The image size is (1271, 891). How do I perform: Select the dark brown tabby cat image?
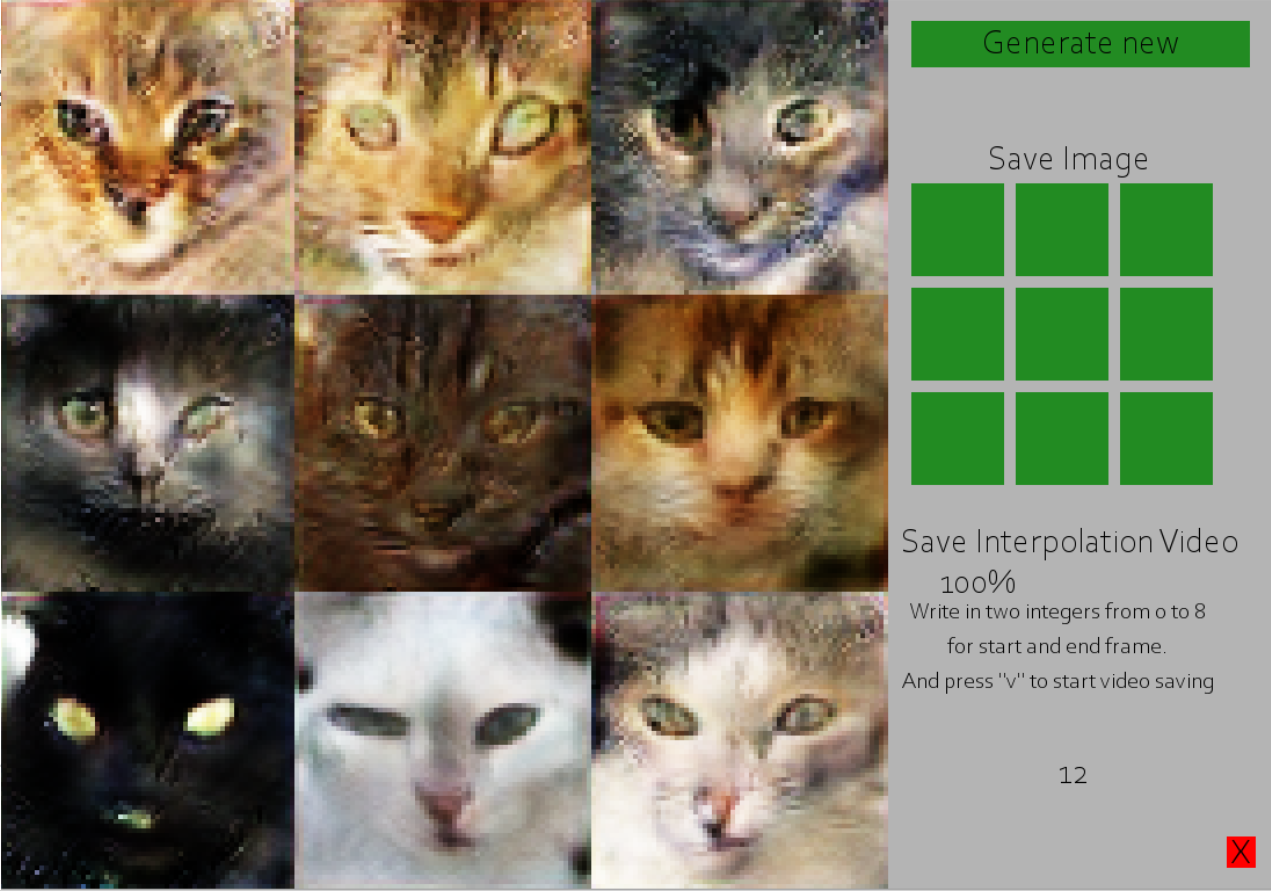click(443, 443)
